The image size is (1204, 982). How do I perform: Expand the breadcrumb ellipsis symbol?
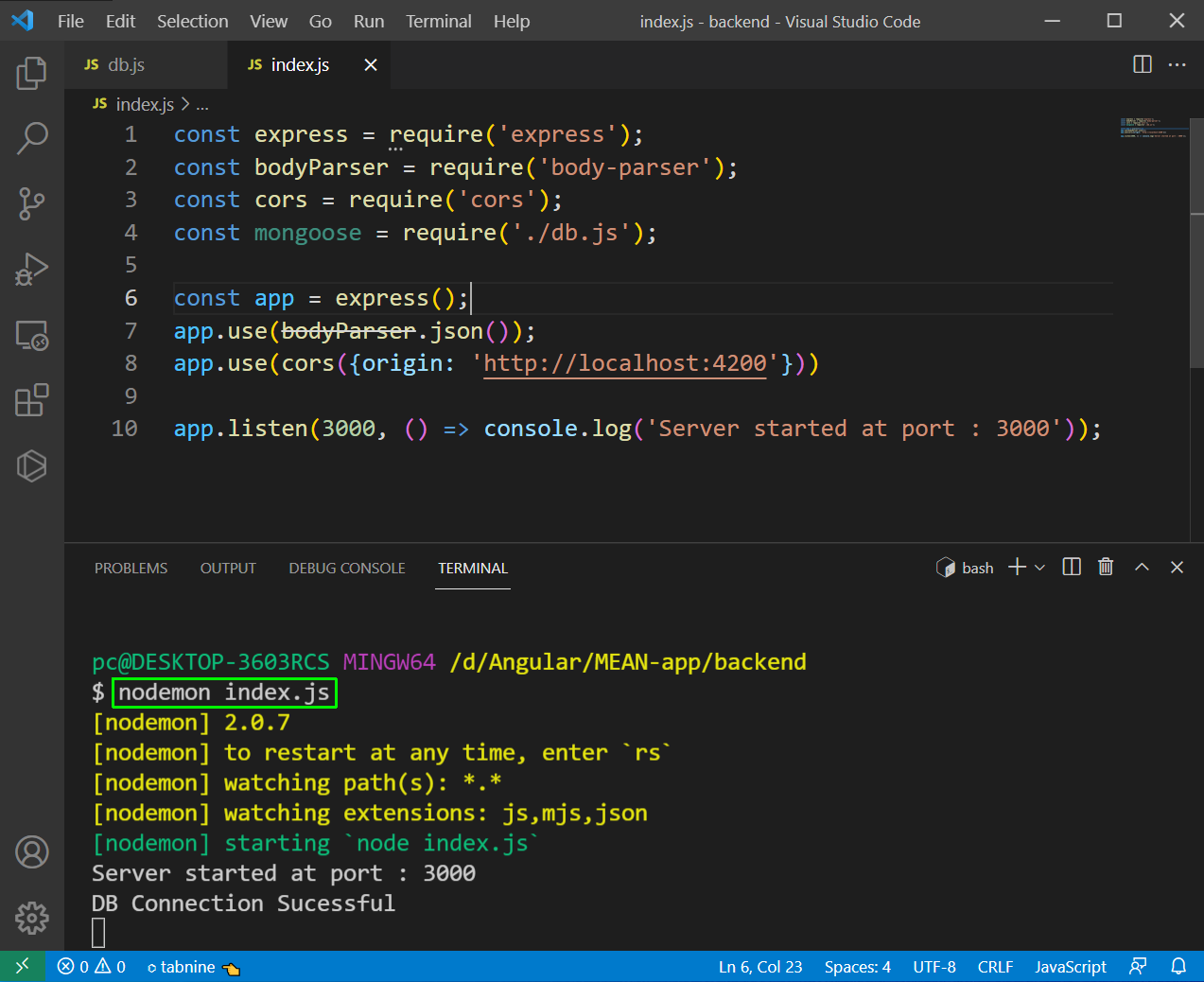[201, 104]
